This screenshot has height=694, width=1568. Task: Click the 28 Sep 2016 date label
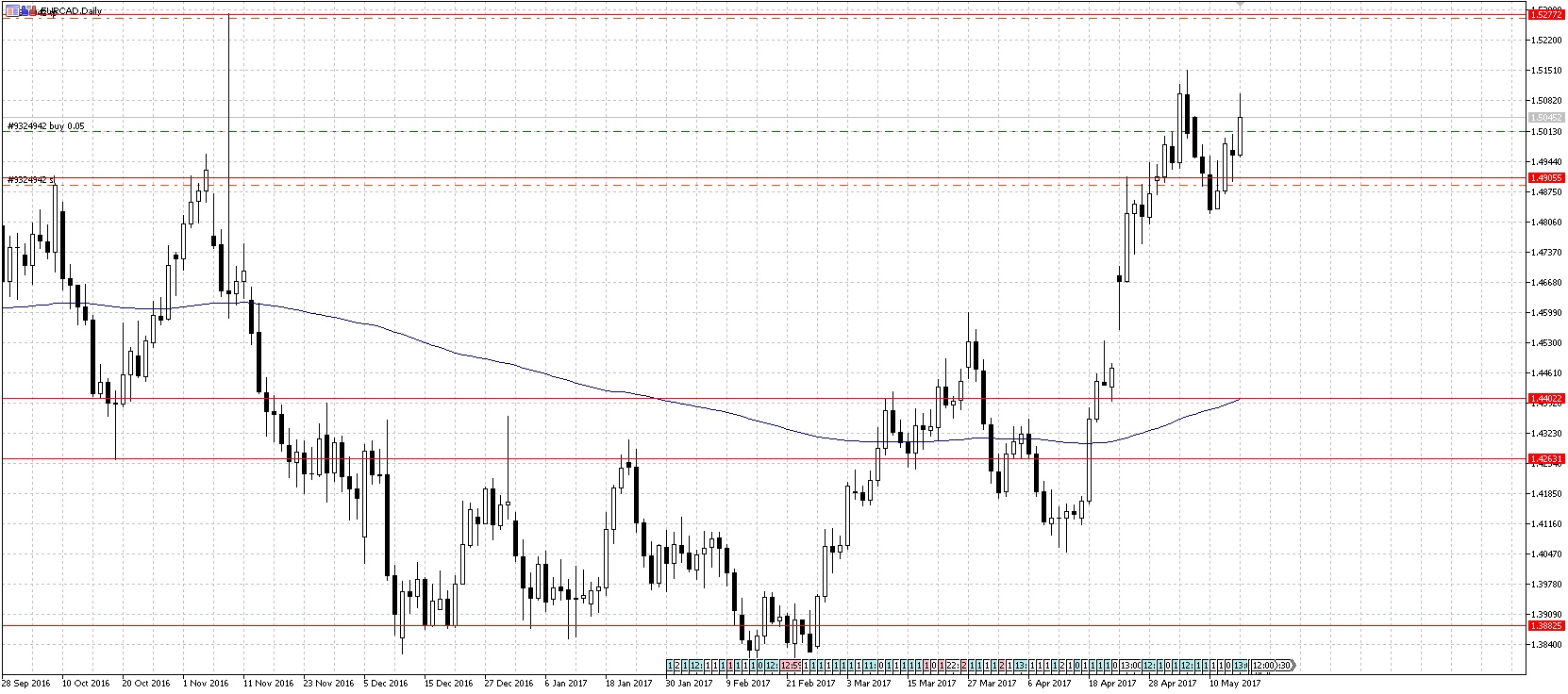point(26,683)
